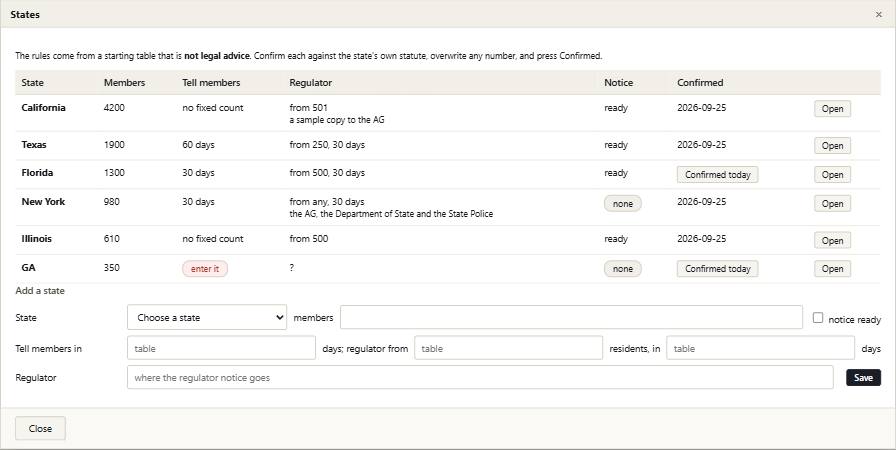Open the California row
The height and width of the screenshot is (450, 896).
[832, 109]
